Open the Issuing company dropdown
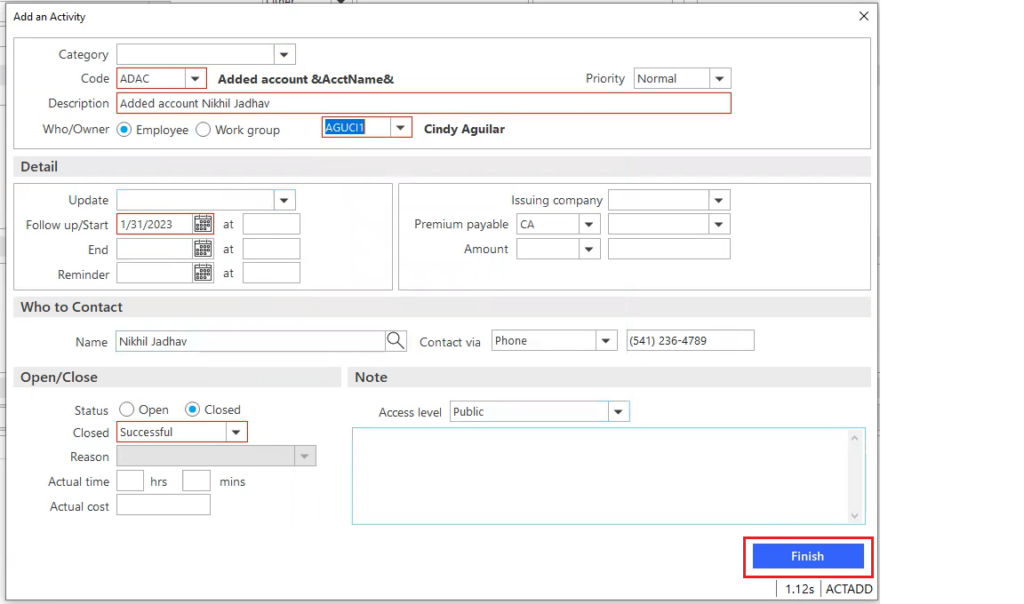Image resolution: width=1024 pixels, height=604 pixels. click(718, 200)
